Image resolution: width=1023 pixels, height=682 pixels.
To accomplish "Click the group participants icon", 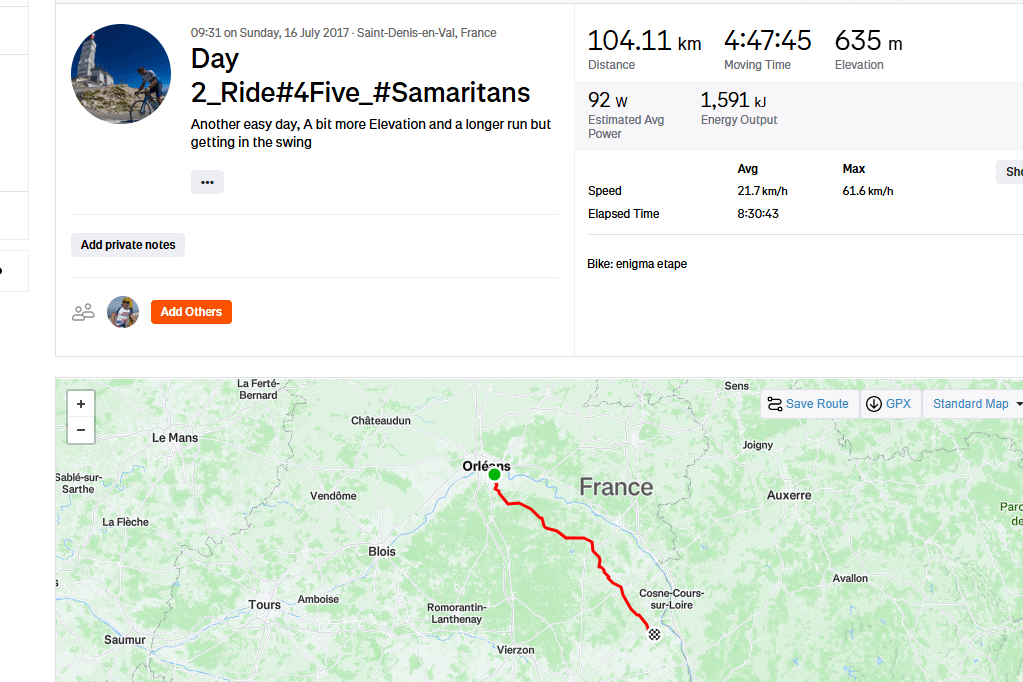I will coord(83,312).
